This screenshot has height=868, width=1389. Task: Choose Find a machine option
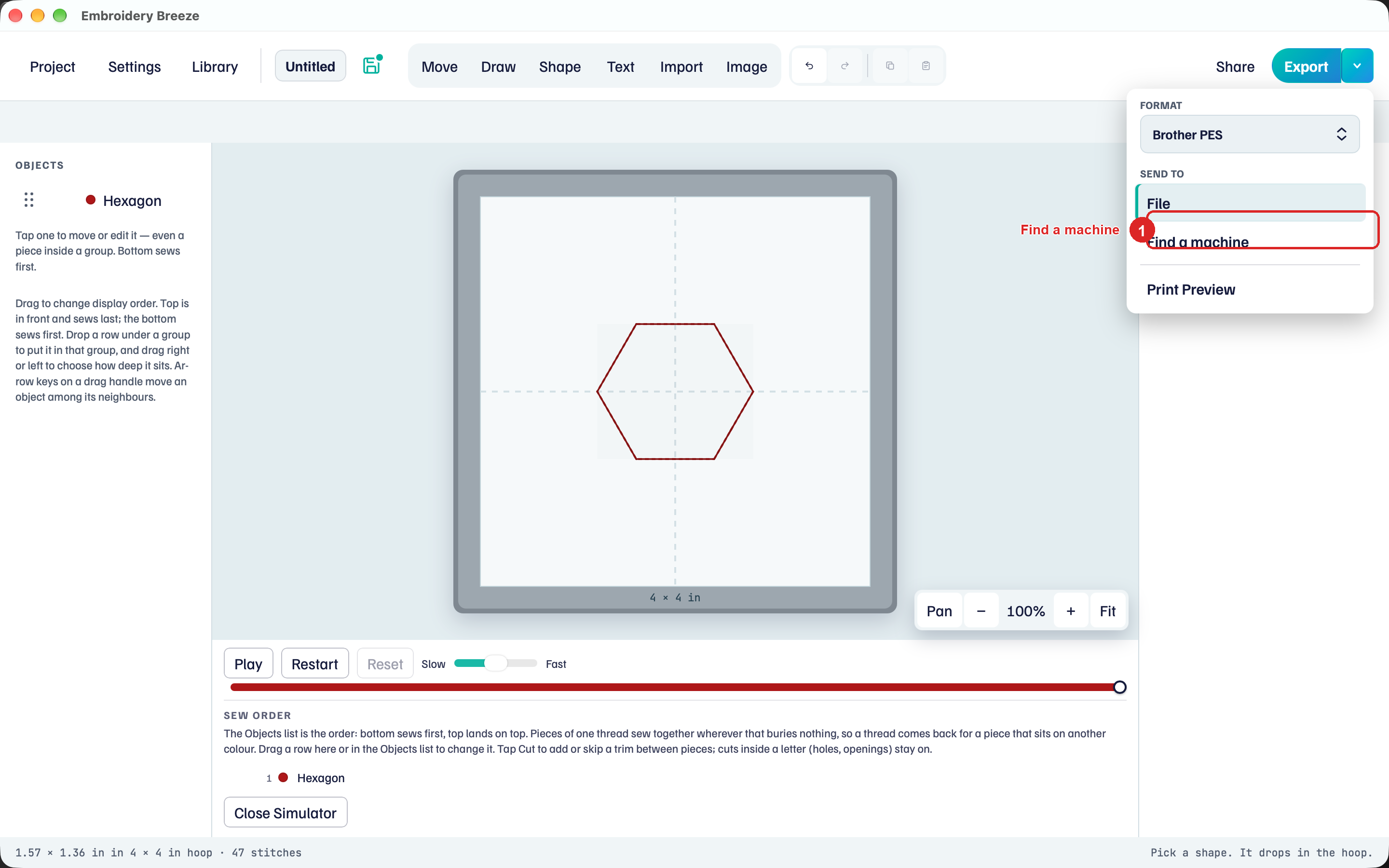(x=1251, y=242)
